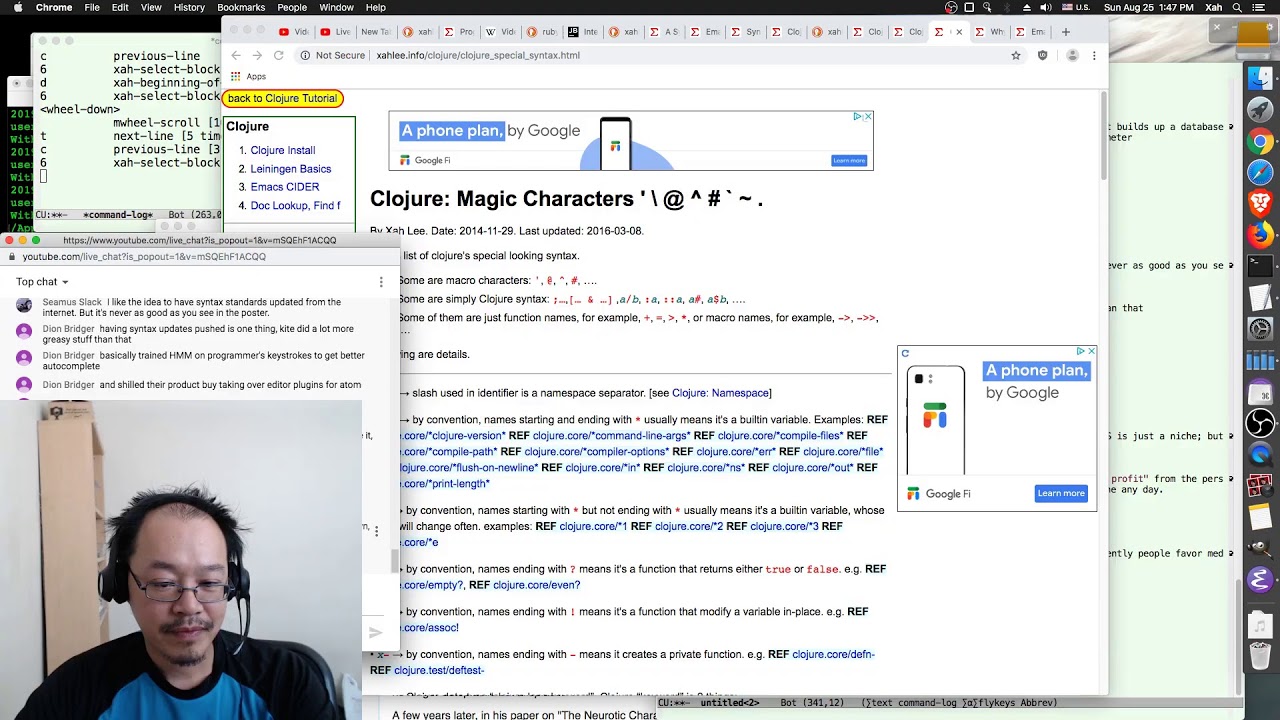Open Leiningen Basics link

click(290, 169)
